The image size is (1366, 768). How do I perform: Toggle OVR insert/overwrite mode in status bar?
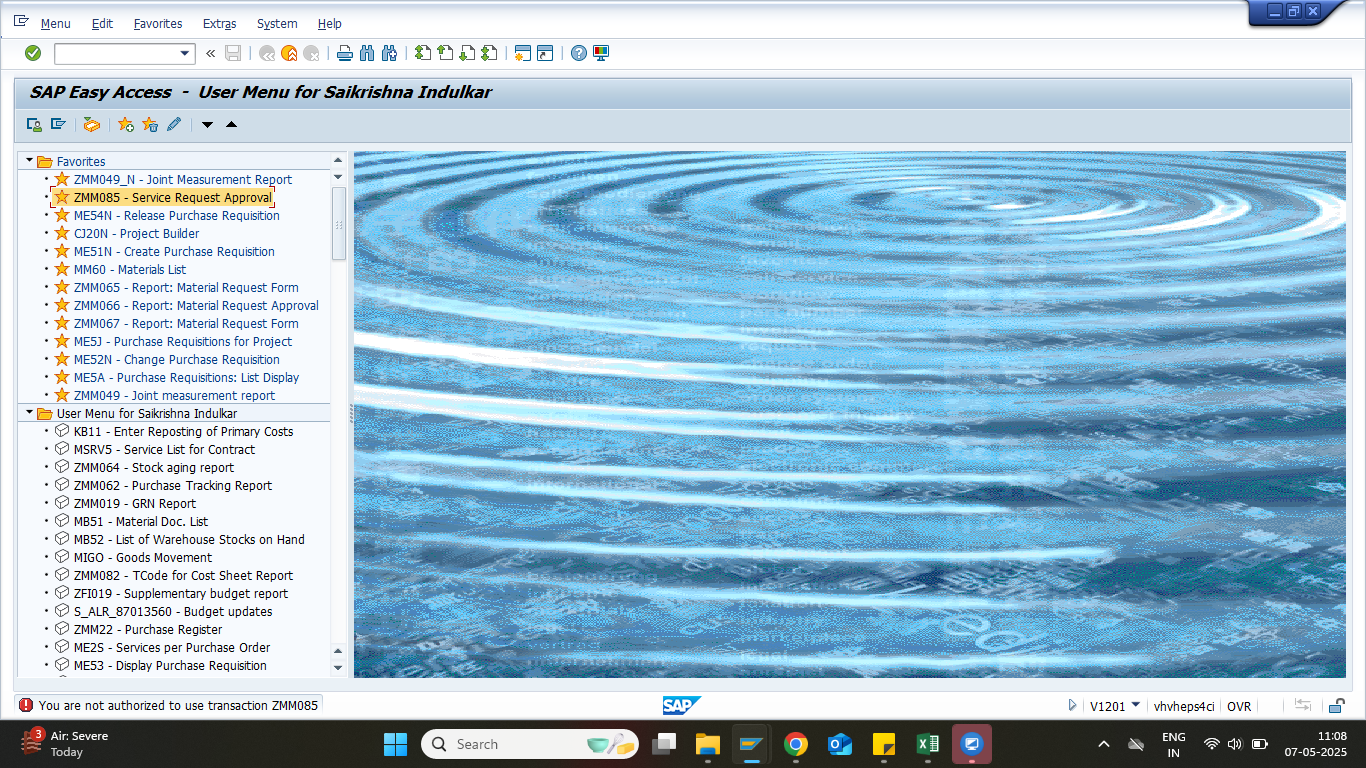(1239, 706)
